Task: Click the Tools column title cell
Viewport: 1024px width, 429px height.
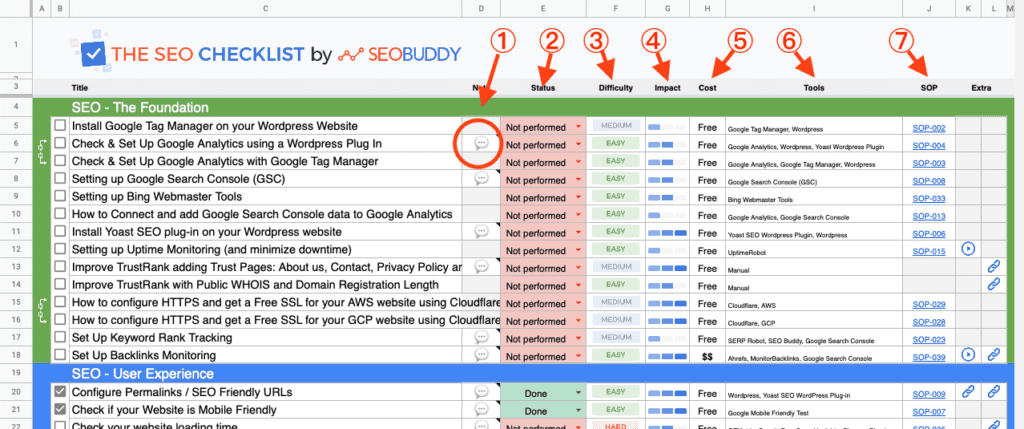Action: tap(814, 87)
